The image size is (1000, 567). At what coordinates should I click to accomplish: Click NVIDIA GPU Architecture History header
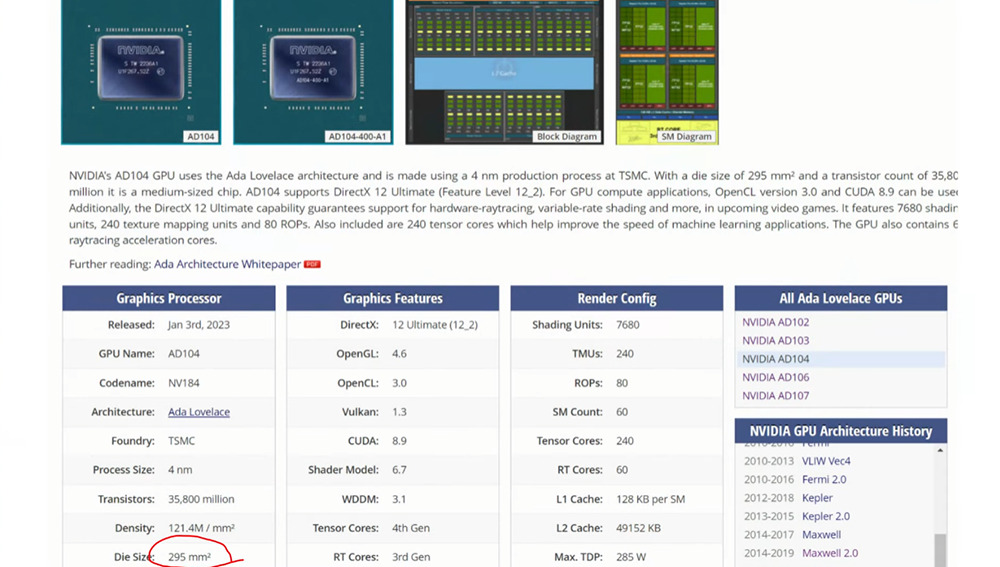point(841,431)
